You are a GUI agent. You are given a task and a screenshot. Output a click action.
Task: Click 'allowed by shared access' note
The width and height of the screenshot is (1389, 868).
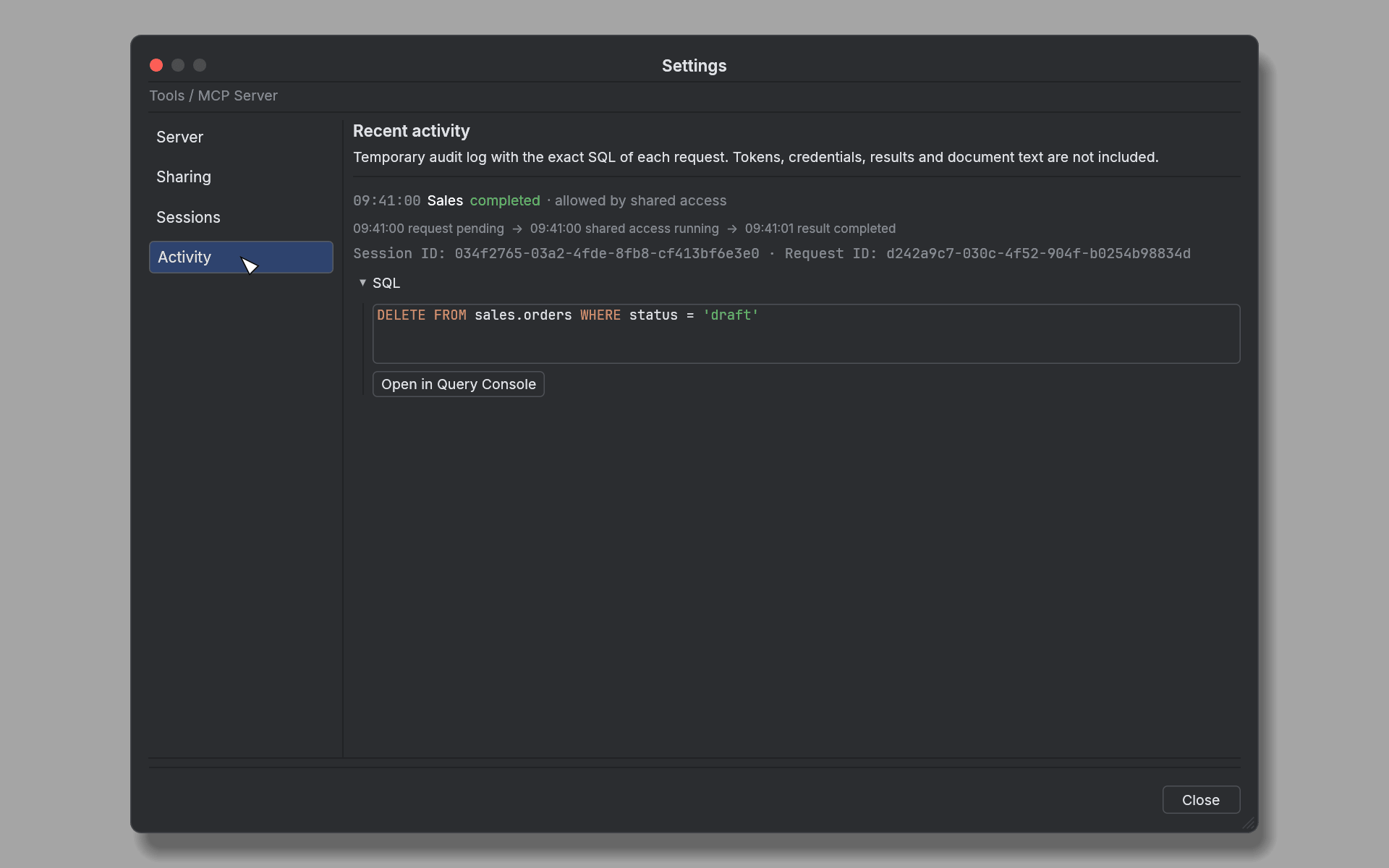640,201
